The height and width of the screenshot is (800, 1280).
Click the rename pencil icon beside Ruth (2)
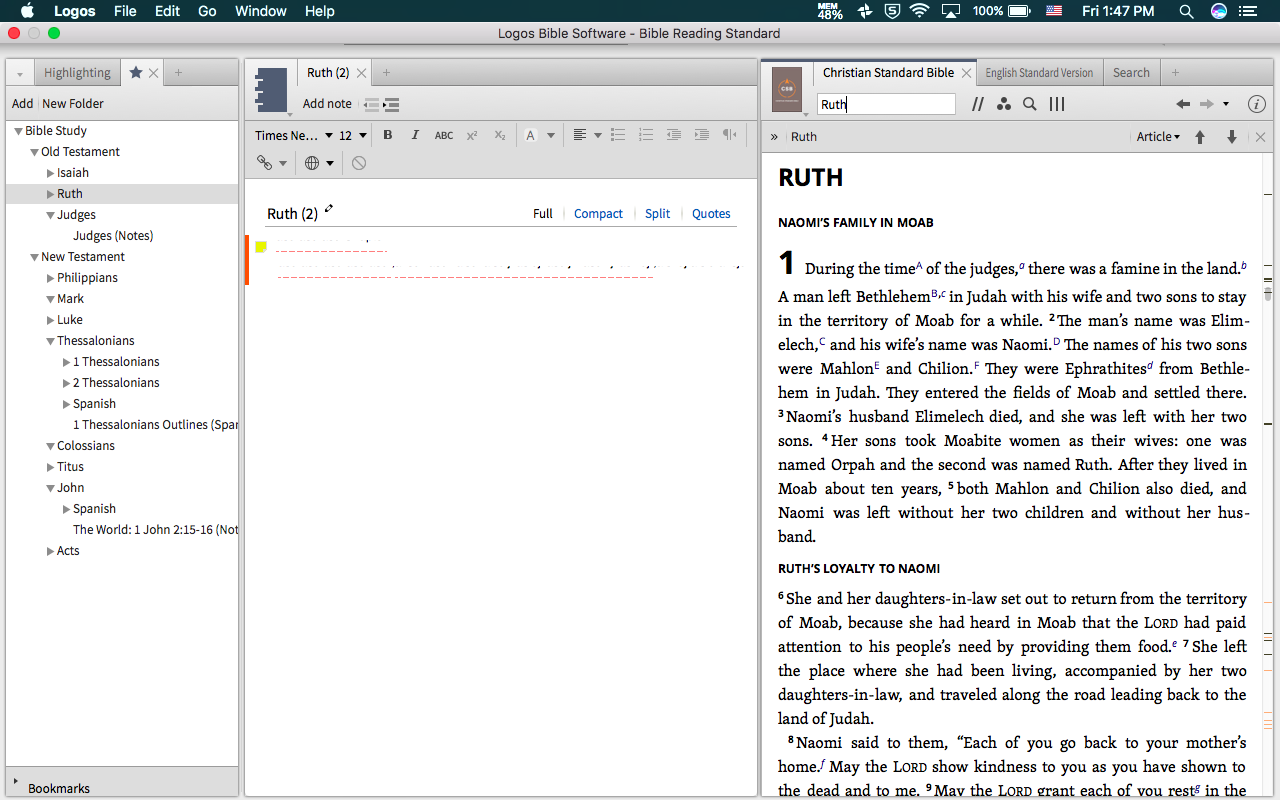[x=329, y=209]
